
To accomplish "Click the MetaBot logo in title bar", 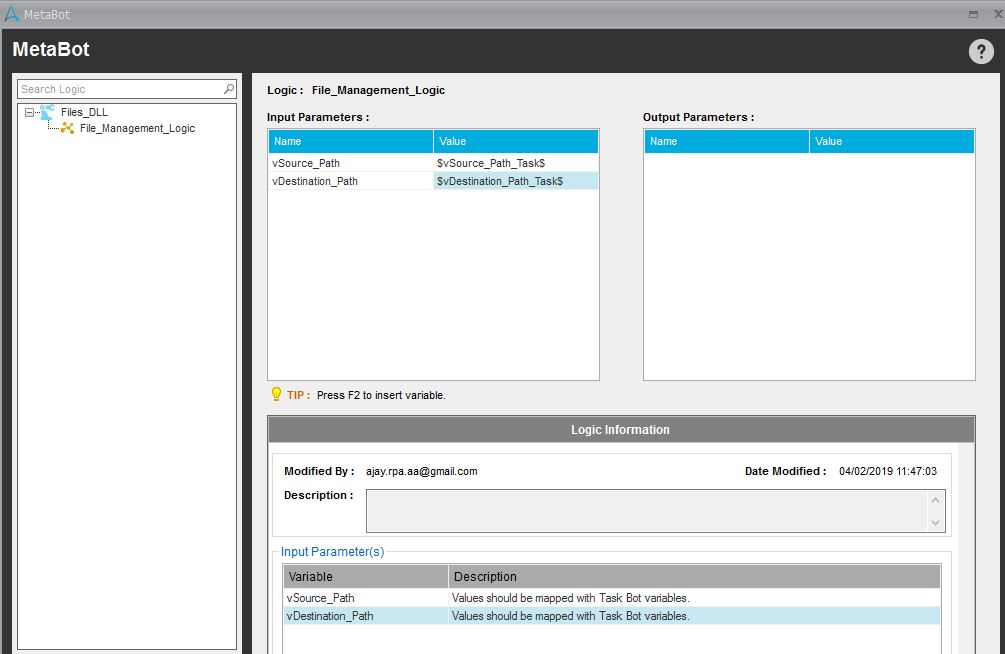I will coord(11,14).
